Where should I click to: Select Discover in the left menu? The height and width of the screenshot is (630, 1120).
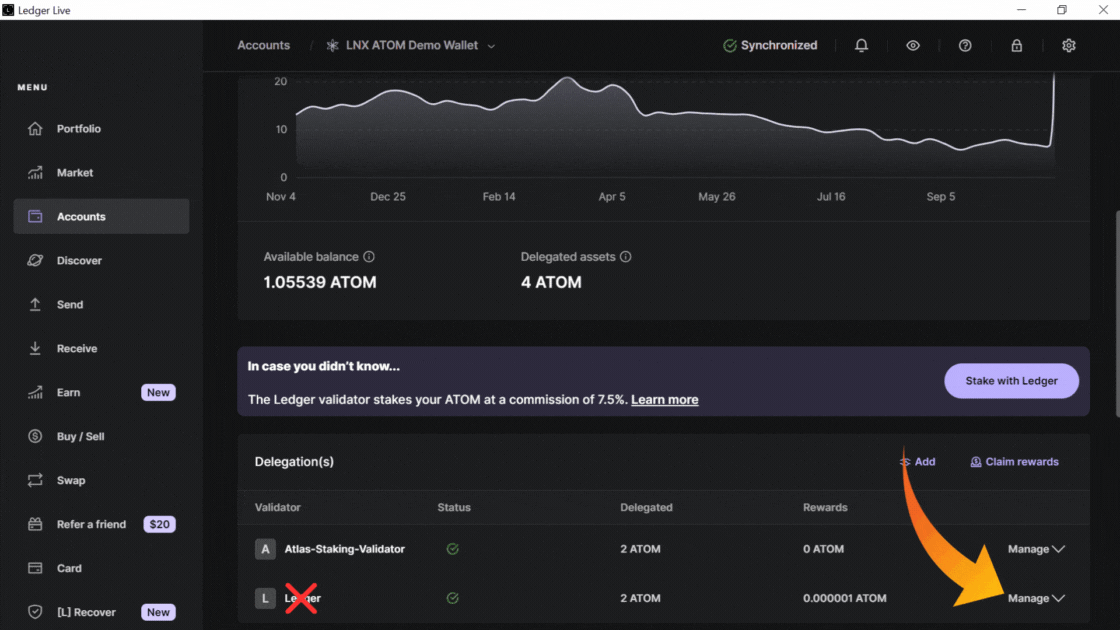(79, 261)
